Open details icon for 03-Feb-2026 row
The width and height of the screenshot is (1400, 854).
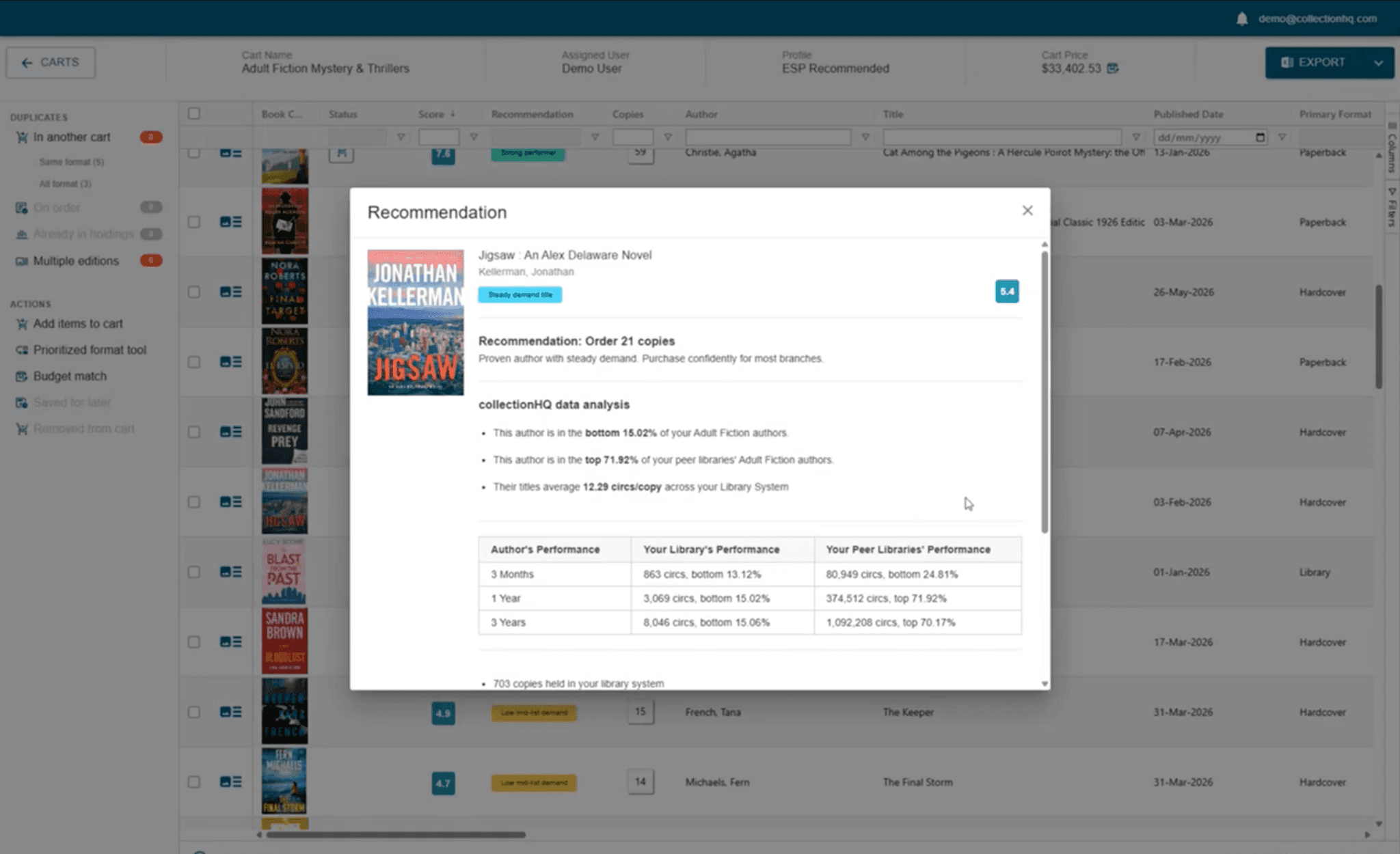click(x=231, y=502)
